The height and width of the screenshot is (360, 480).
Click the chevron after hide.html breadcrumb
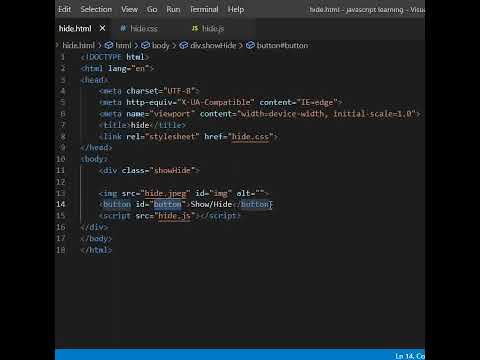pos(99,45)
